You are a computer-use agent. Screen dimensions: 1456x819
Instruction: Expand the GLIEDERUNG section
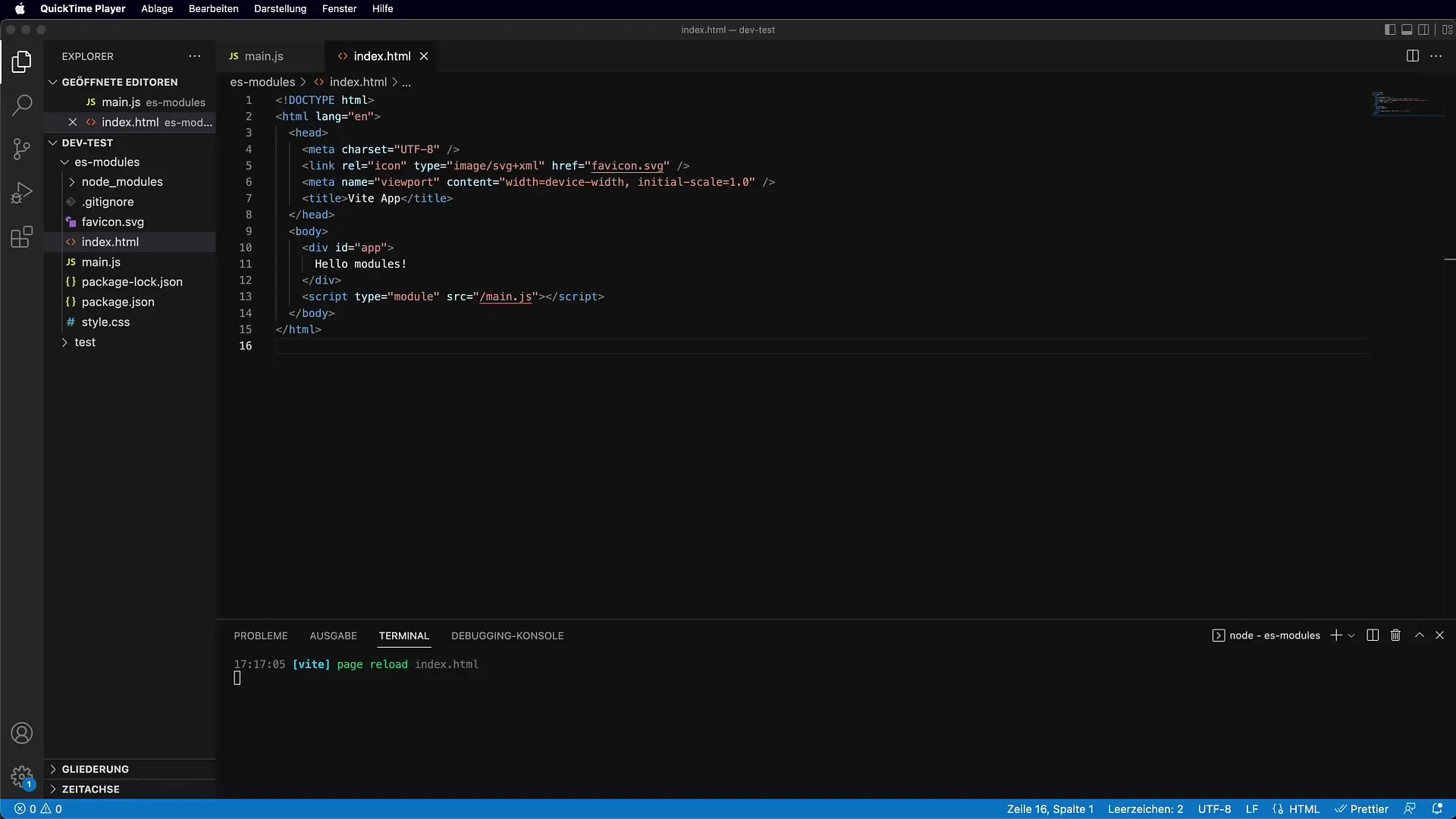point(95,769)
